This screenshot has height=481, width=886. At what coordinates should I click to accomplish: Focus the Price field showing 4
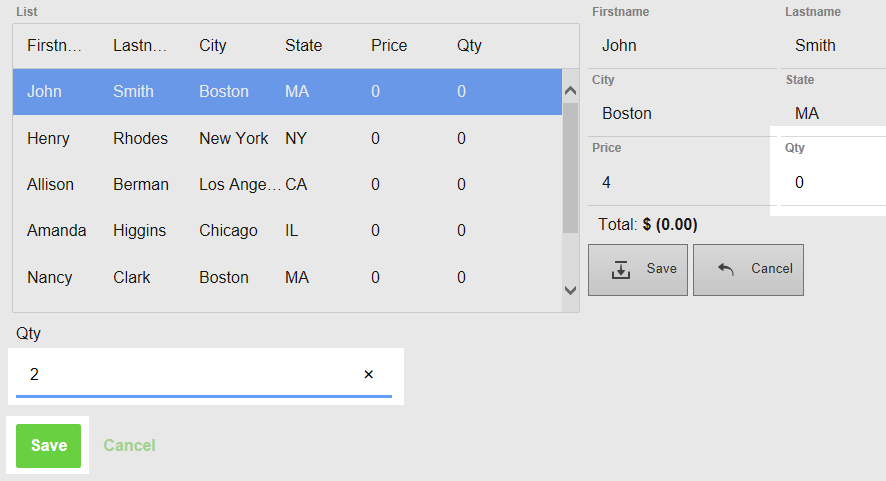(682, 183)
